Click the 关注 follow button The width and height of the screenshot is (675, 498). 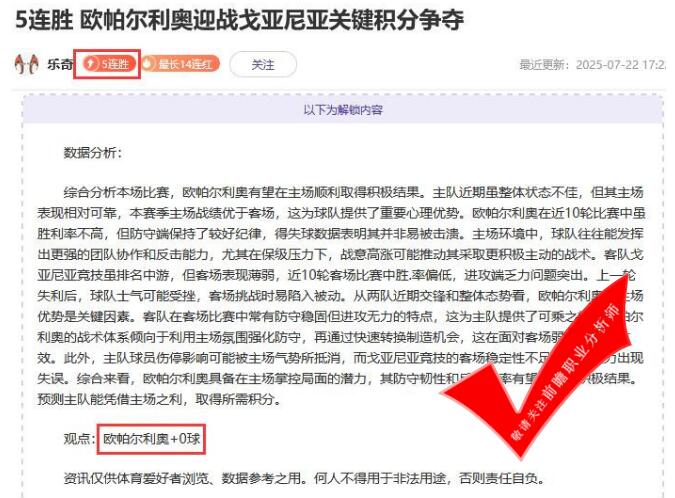coord(263,65)
